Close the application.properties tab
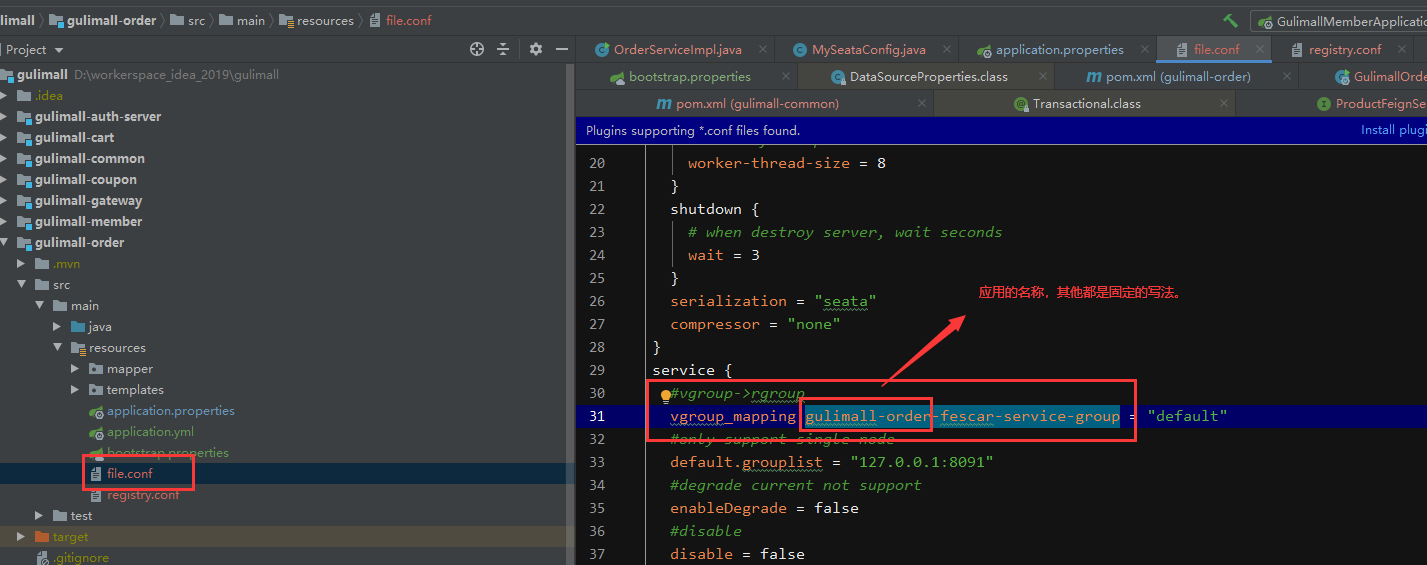 pyautogui.click(x=1144, y=49)
